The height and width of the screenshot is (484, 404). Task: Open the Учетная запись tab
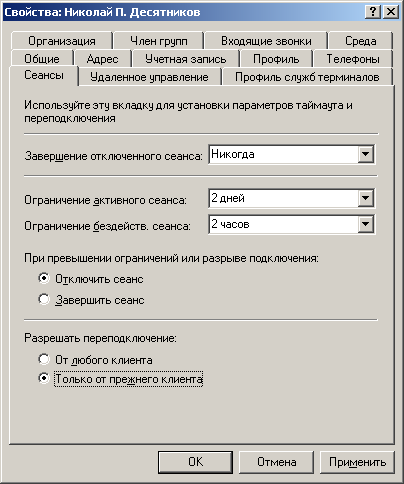pyautogui.click(x=186, y=59)
